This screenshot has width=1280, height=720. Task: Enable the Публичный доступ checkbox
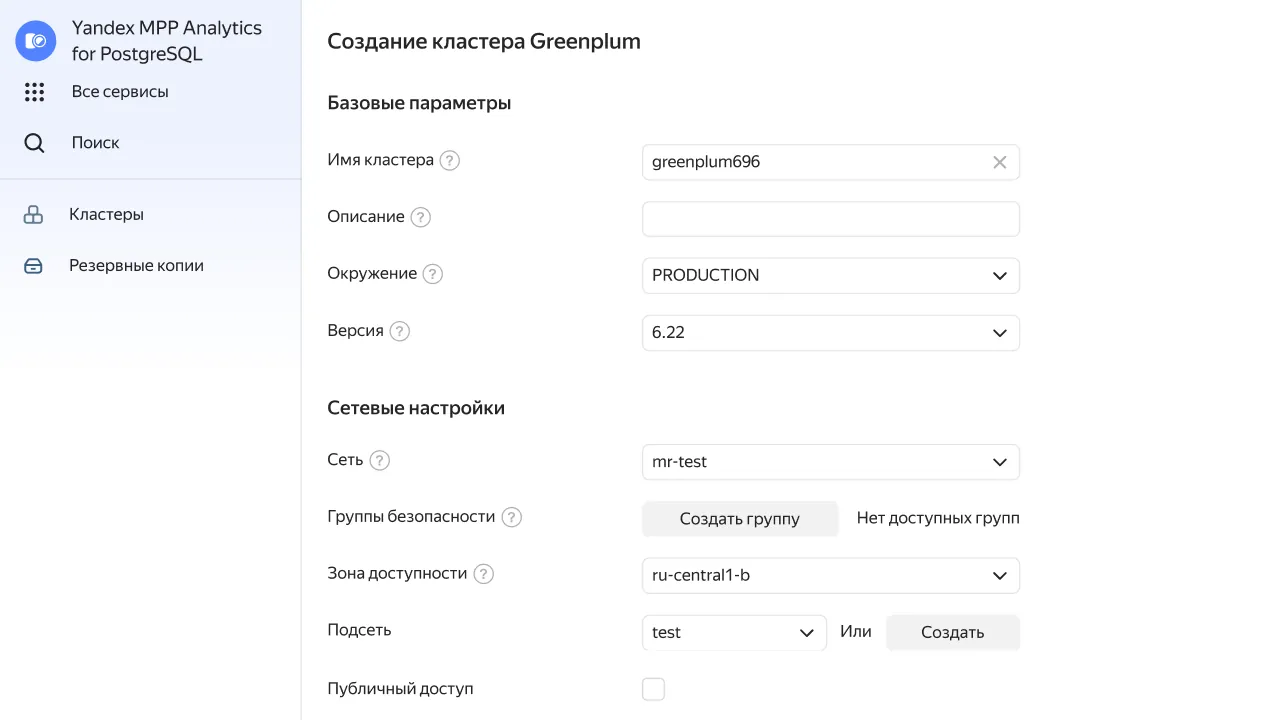(x=653, y=689)
